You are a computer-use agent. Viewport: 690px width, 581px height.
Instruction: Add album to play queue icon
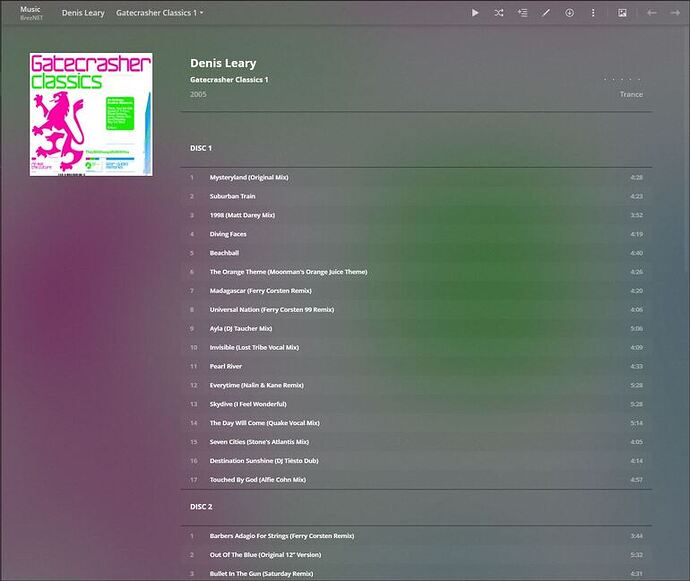pos(522,13)
